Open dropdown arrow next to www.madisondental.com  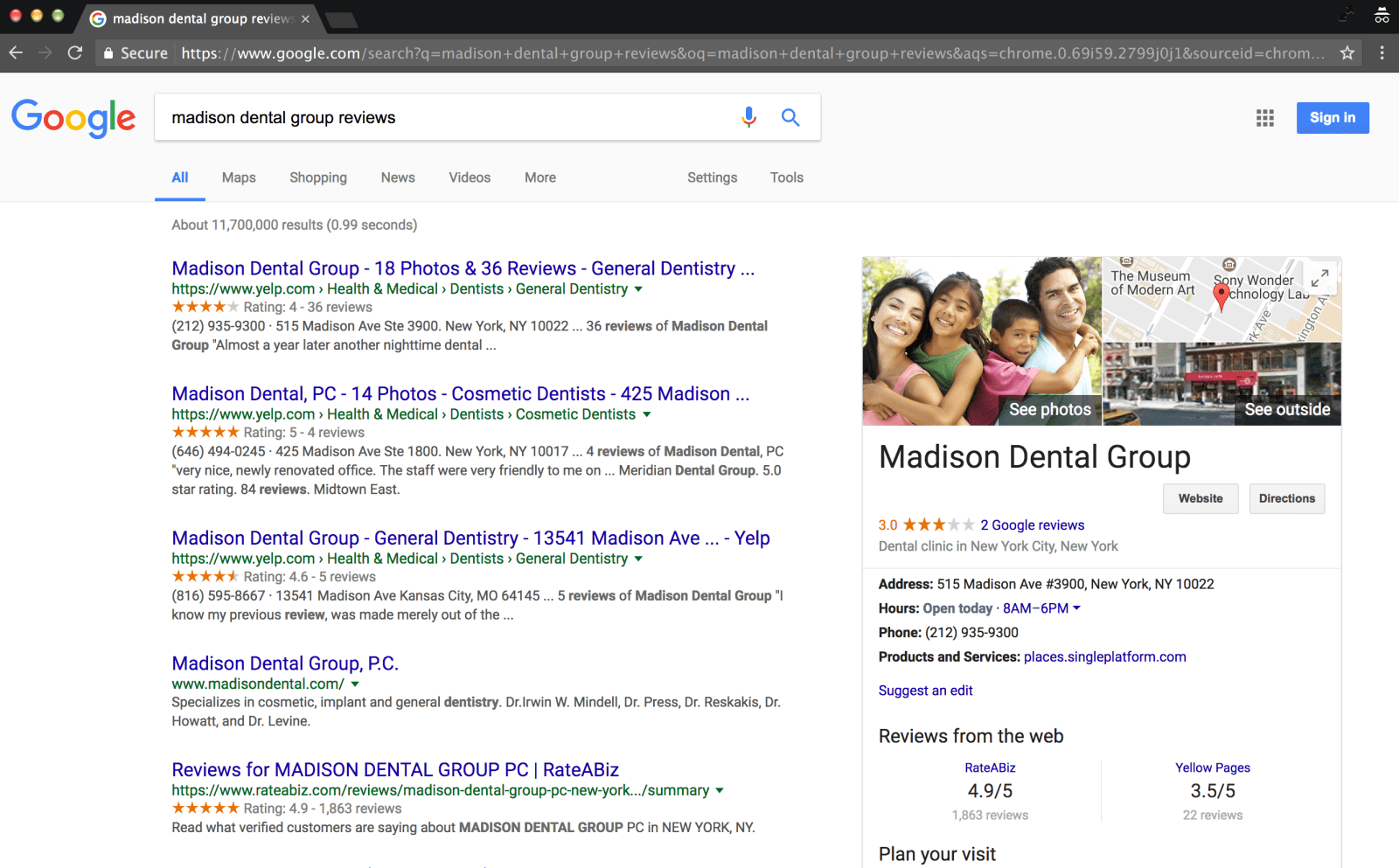click(x=355, y=684)
